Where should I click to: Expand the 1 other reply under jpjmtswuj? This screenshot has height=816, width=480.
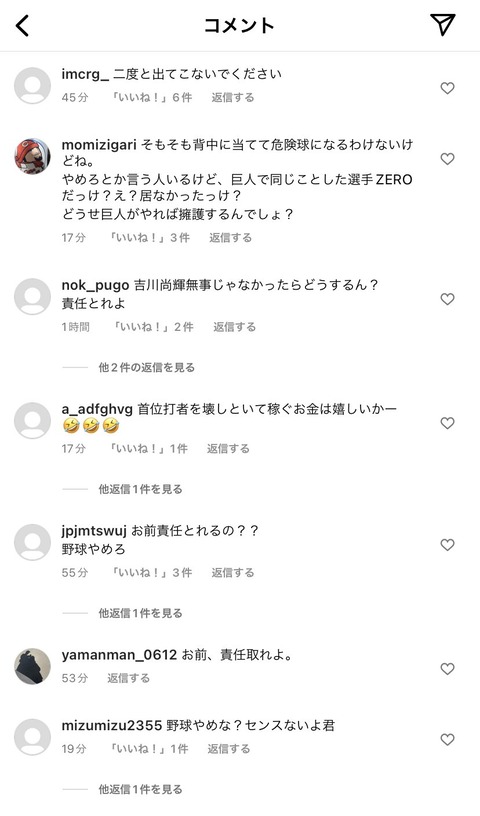coord(140,613)
